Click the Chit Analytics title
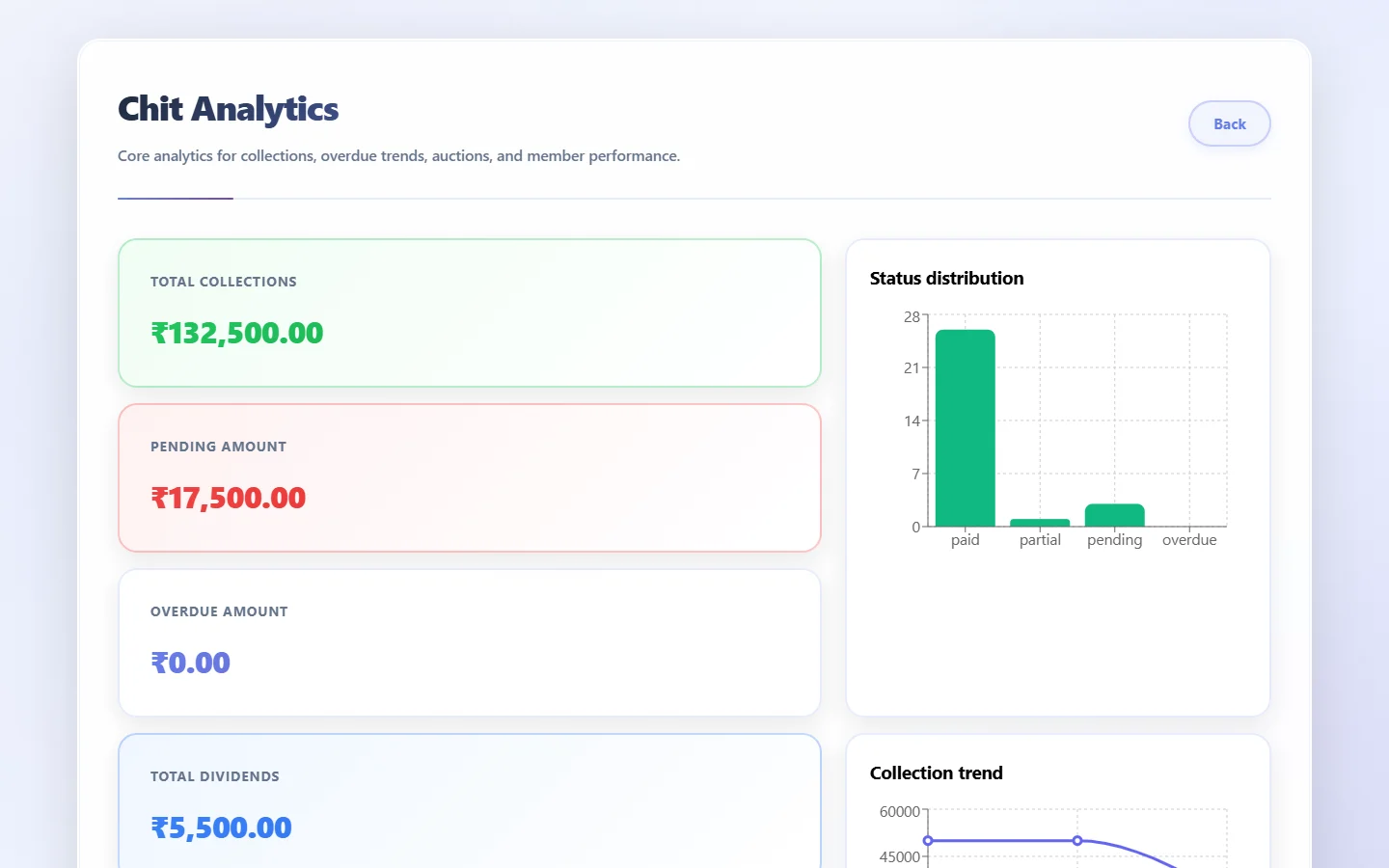Image resolution: width=1389 pixels, height=868 pixels. click(228, 109)
